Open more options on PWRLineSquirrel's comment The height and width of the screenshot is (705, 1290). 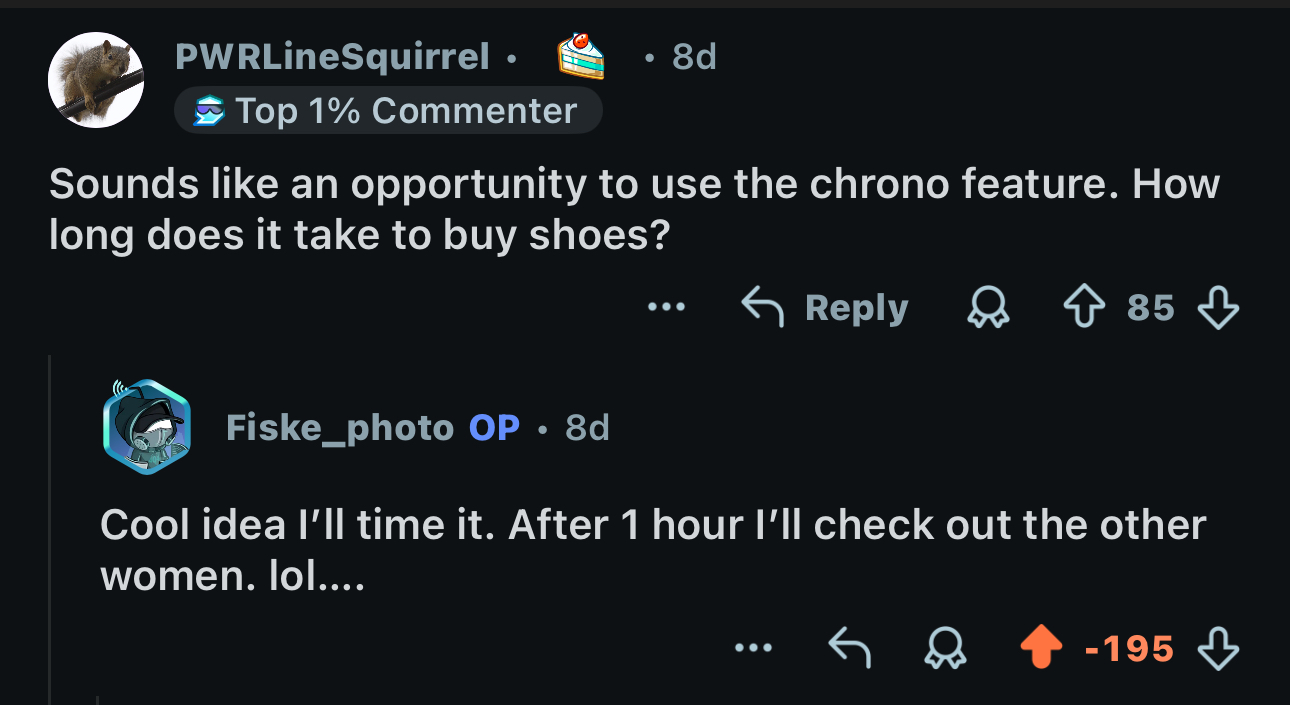[x=665, y=308]
